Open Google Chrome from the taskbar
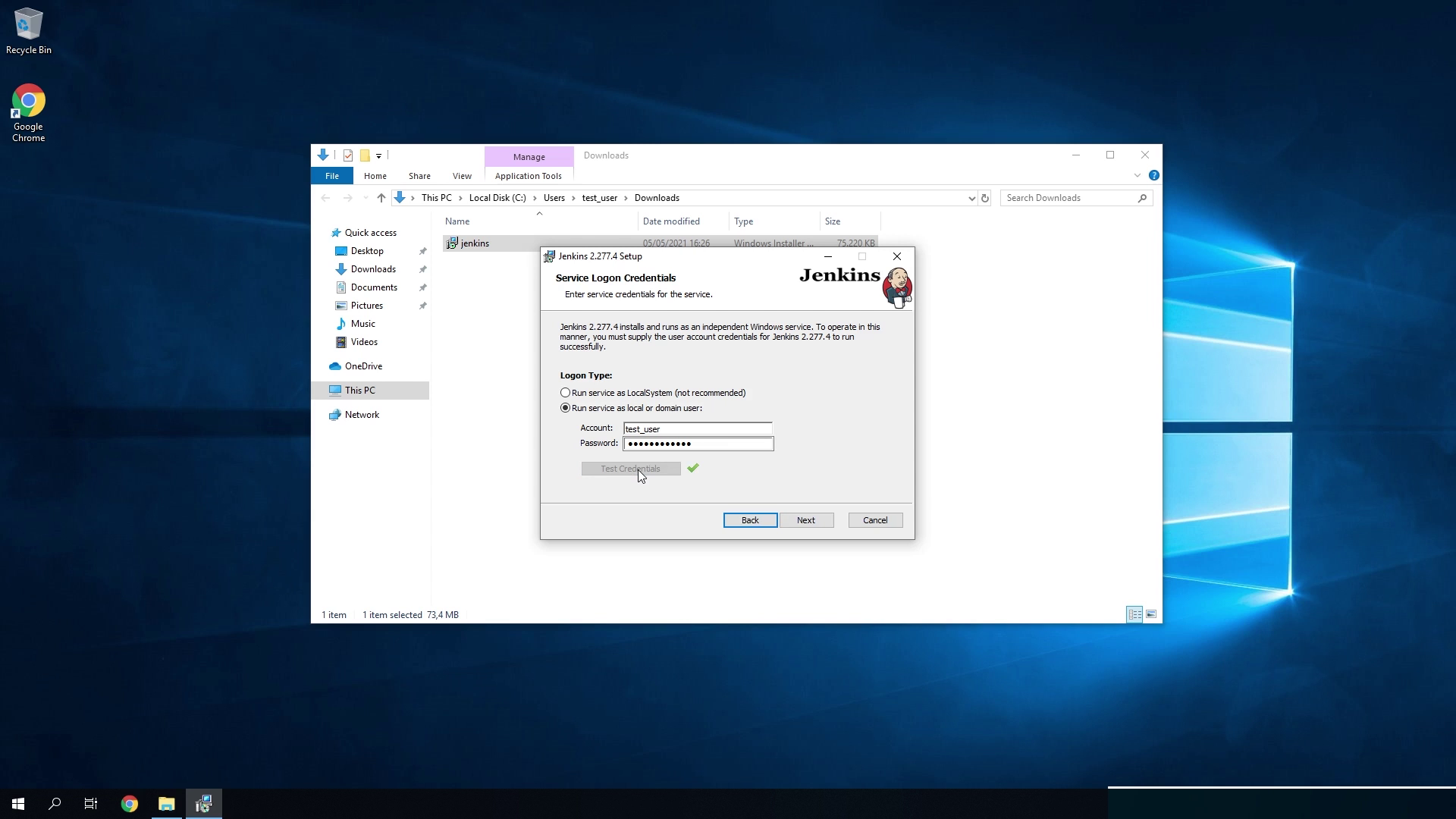The width and height of the screenshot is (1456, 819). pyautogui.click(x=130, y=804)
